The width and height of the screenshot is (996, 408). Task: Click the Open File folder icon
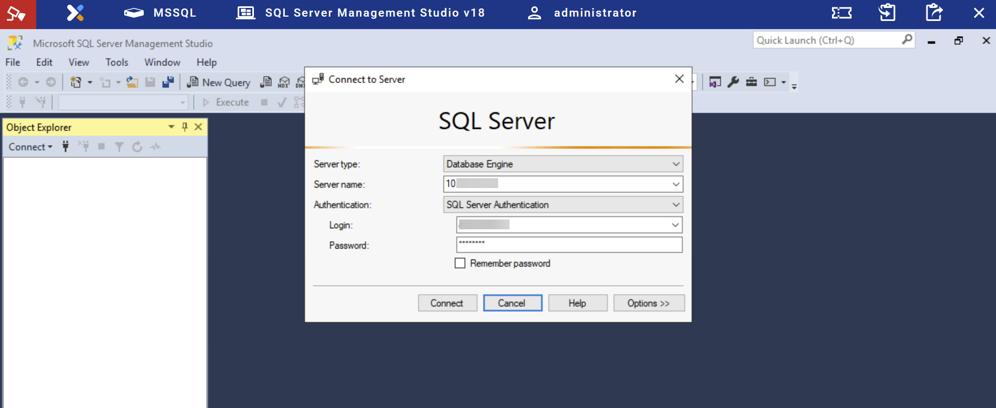click(132, 83)
